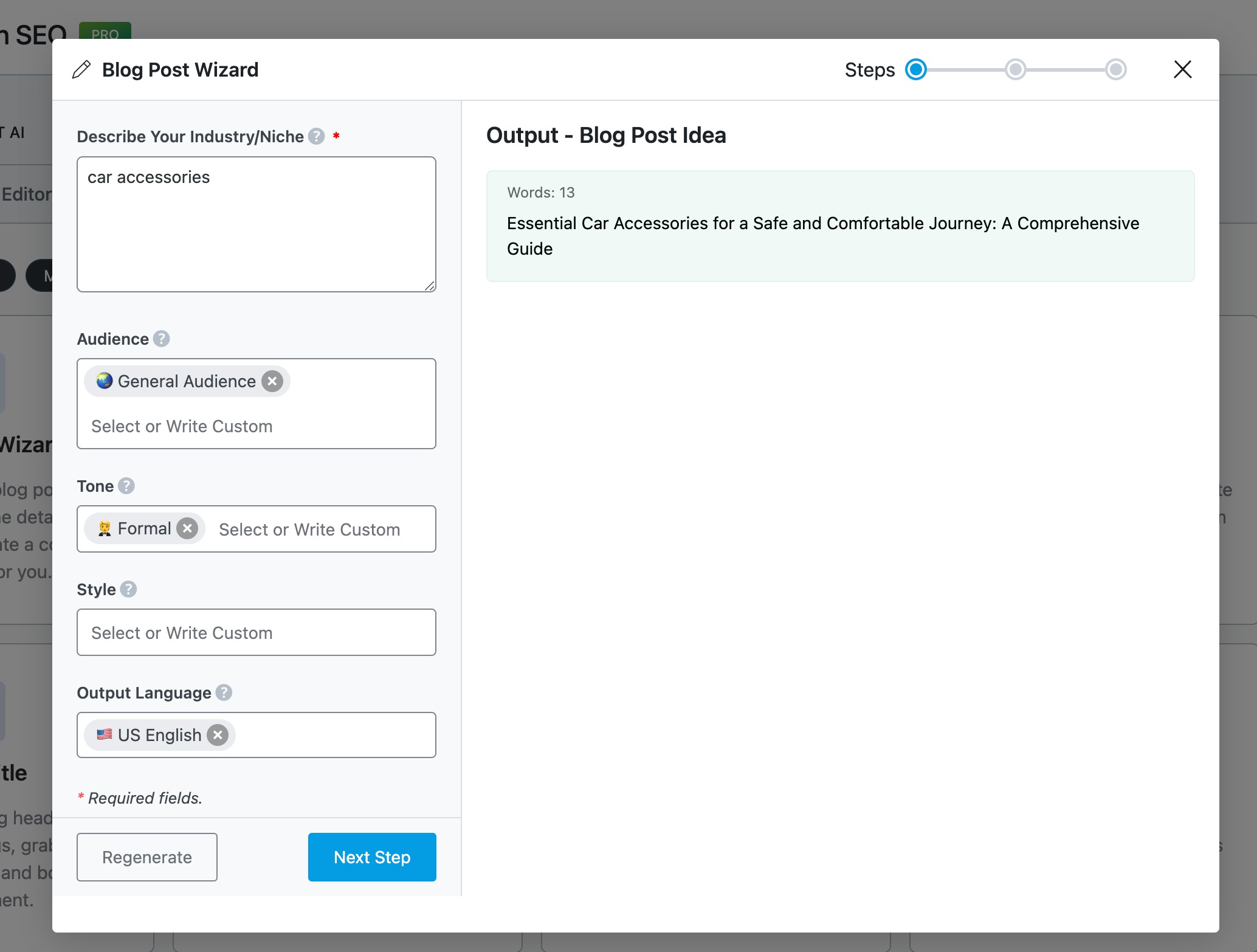1257x952 pixels.
Task: Click the Regenerate button
Action: [147, 857]
